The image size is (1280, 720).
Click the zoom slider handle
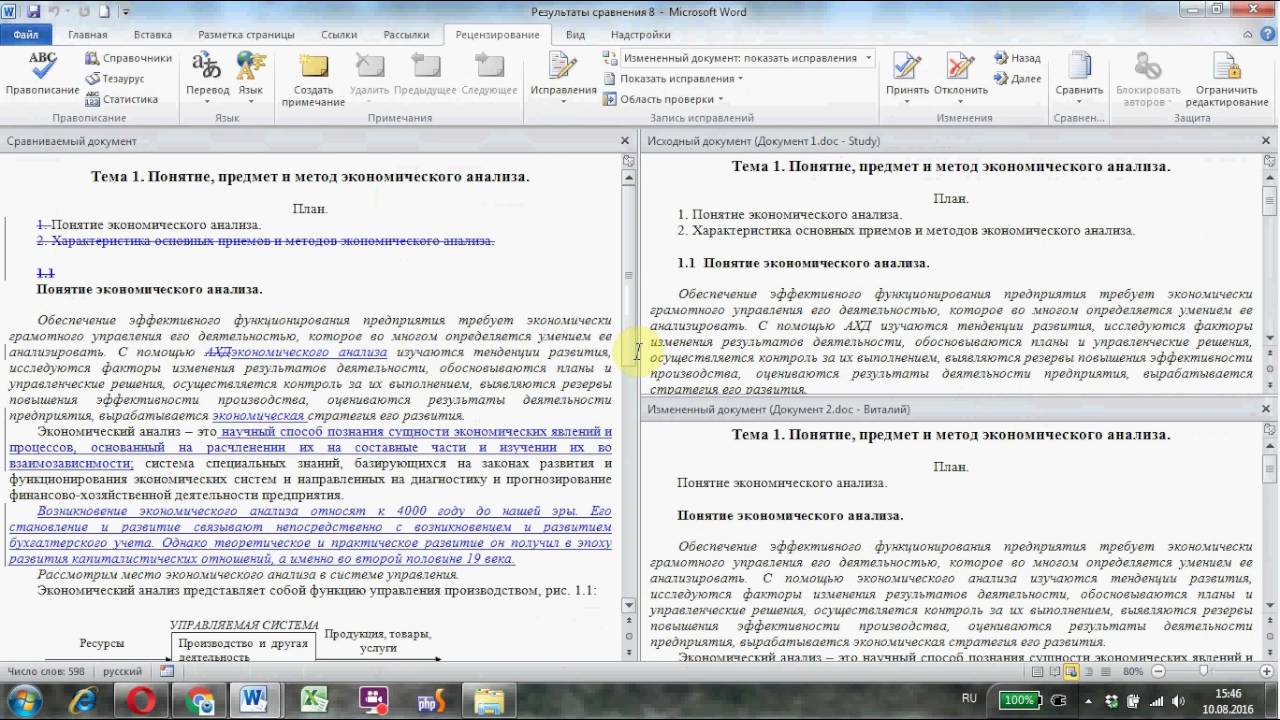(1202, 672)
